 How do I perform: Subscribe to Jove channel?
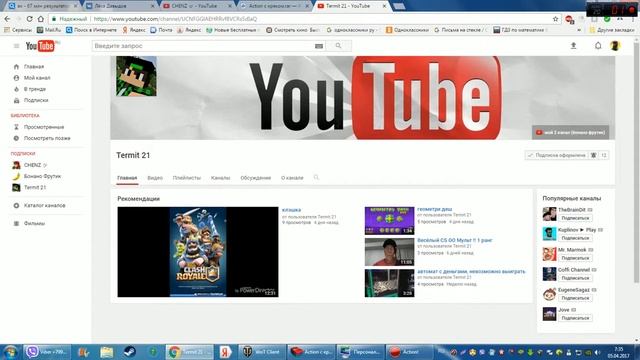[x=575, y=318]
